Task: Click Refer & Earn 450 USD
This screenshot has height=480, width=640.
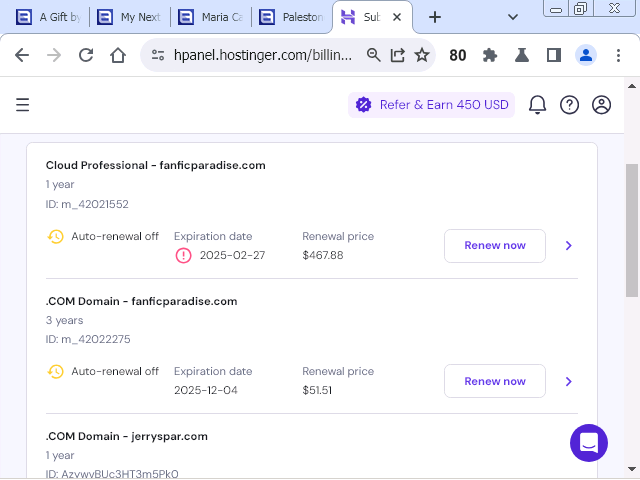Action: tap(431, 105)
